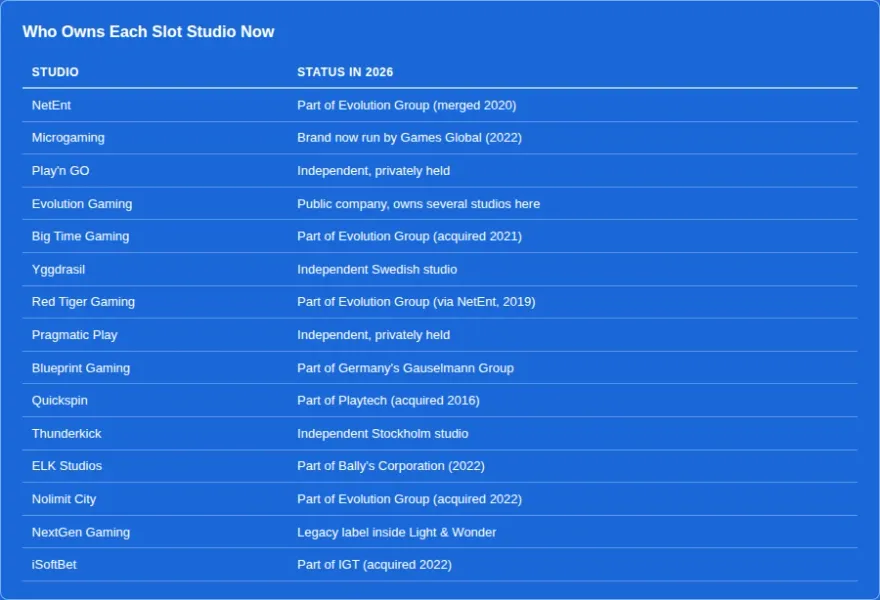Click the STUDIO column header

pos(55,72)
